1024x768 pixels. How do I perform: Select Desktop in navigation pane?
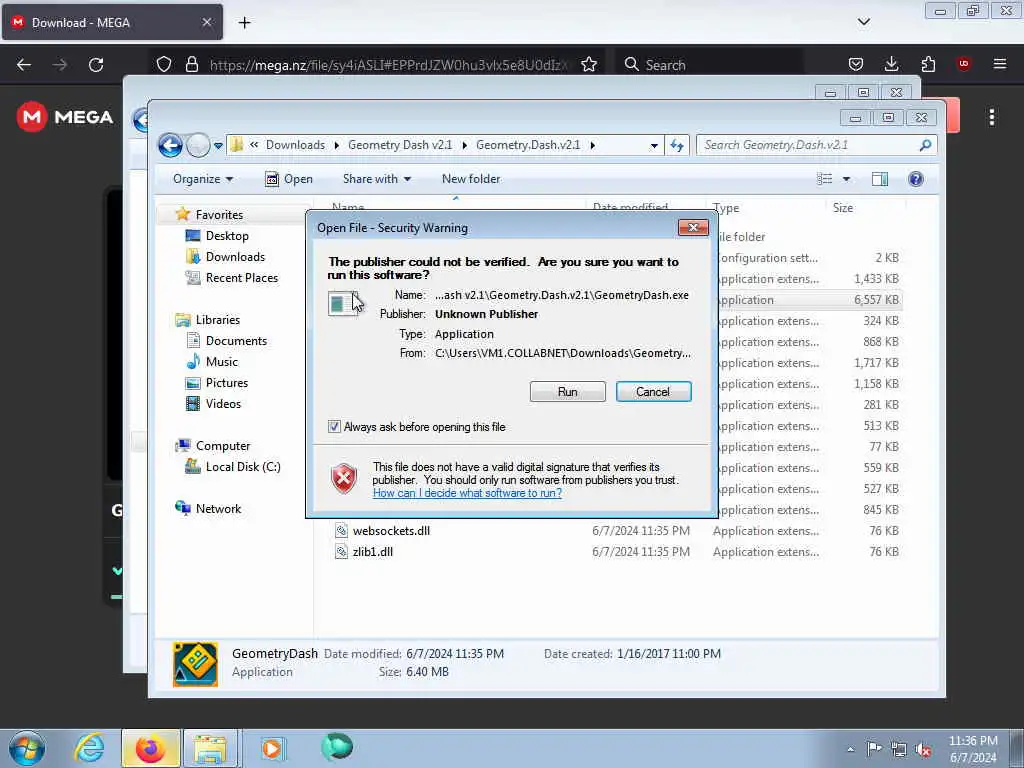227,236
